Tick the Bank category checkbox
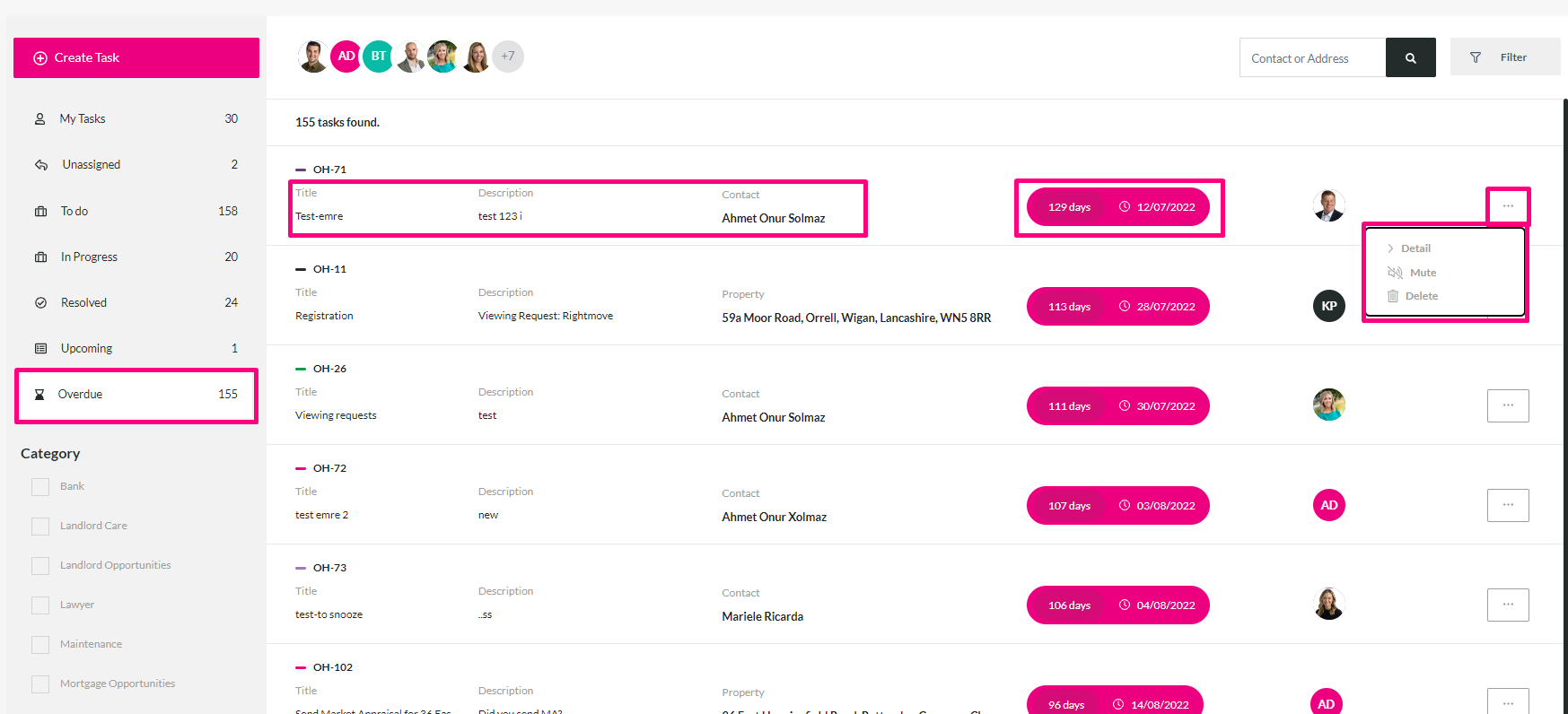The height and width of the screenshot is (714, 1568). [x=40, y=486]
